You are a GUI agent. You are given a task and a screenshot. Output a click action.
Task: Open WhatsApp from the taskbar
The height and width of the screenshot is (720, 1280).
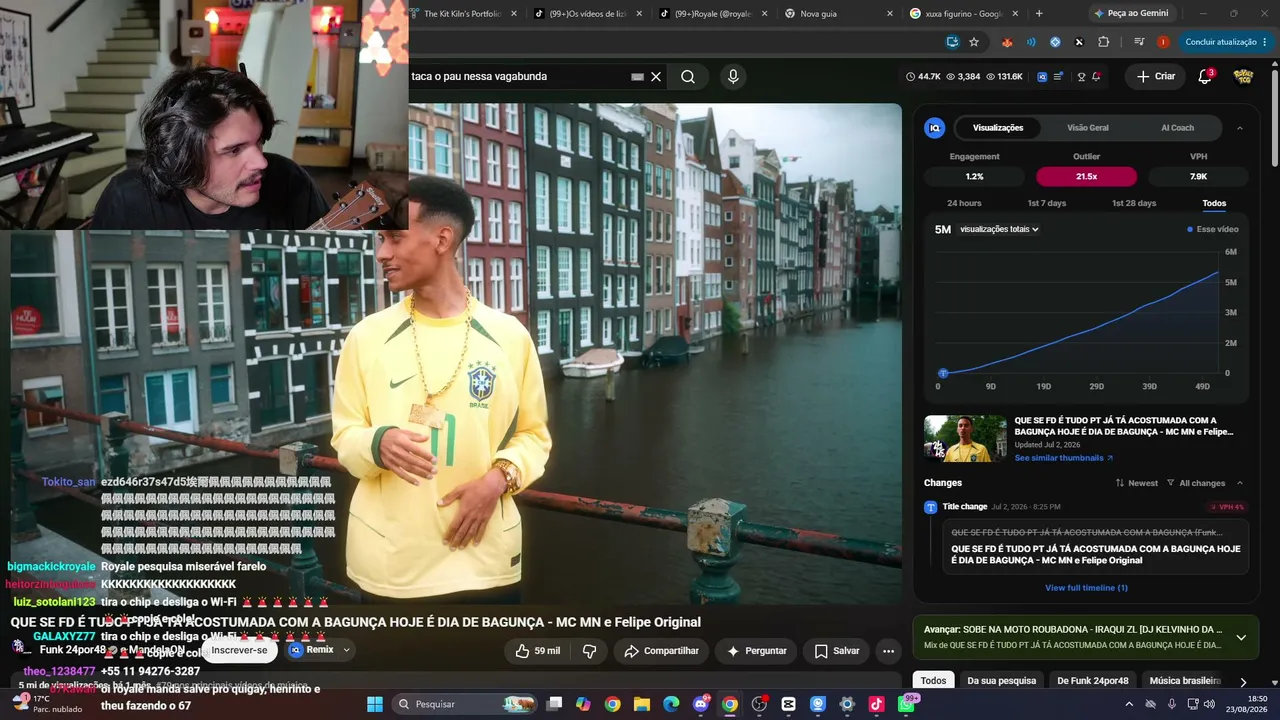(x=906, y=704)
